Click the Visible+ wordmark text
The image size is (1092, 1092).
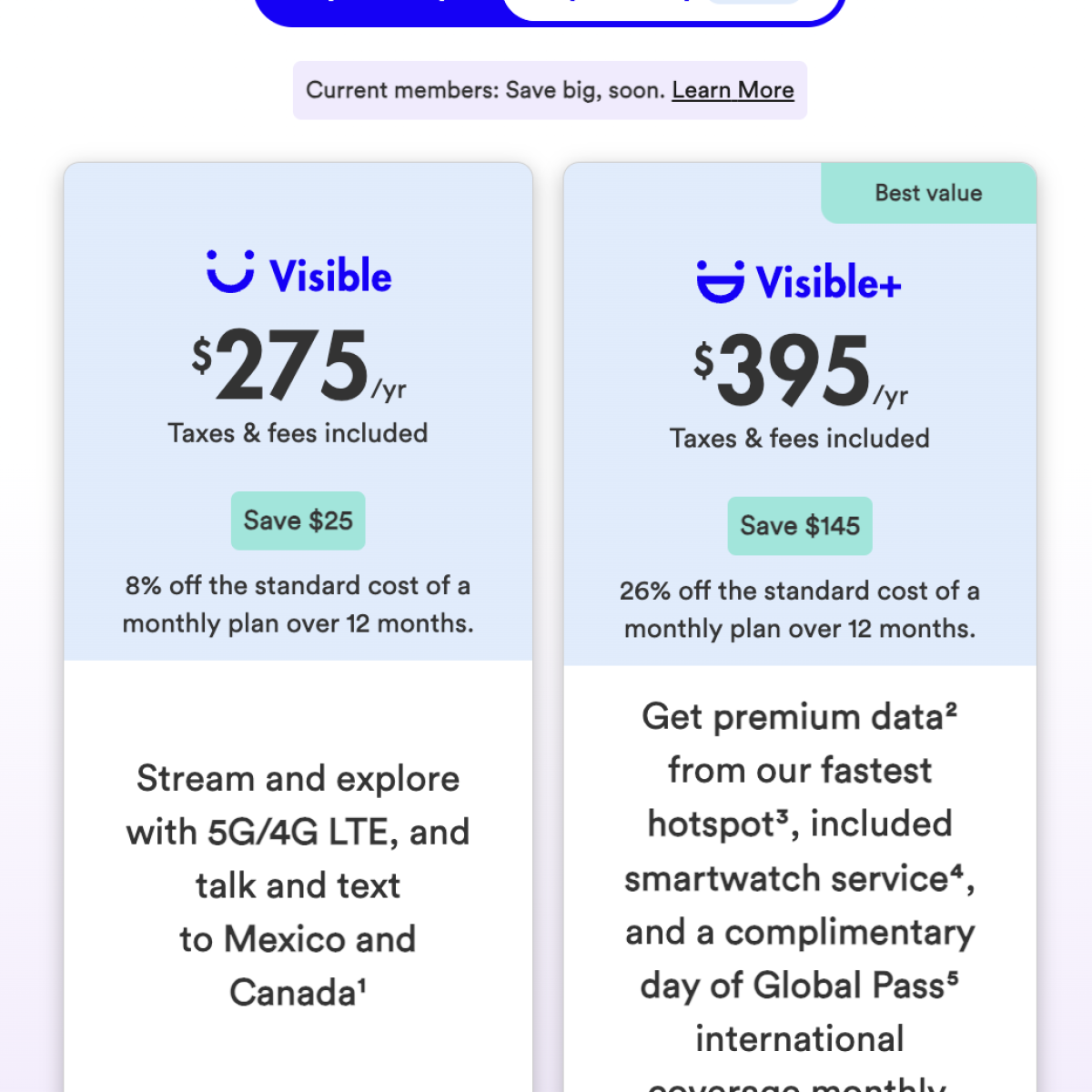coord(828,283)
